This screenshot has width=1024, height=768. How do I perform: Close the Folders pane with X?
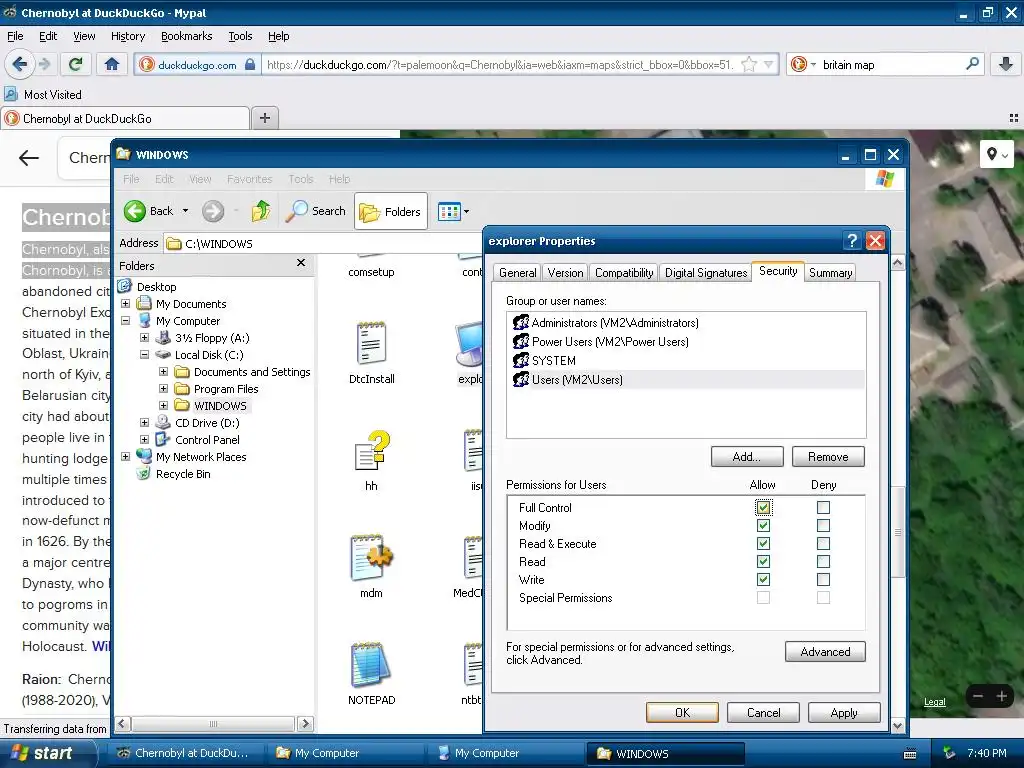tap(301, 263)
